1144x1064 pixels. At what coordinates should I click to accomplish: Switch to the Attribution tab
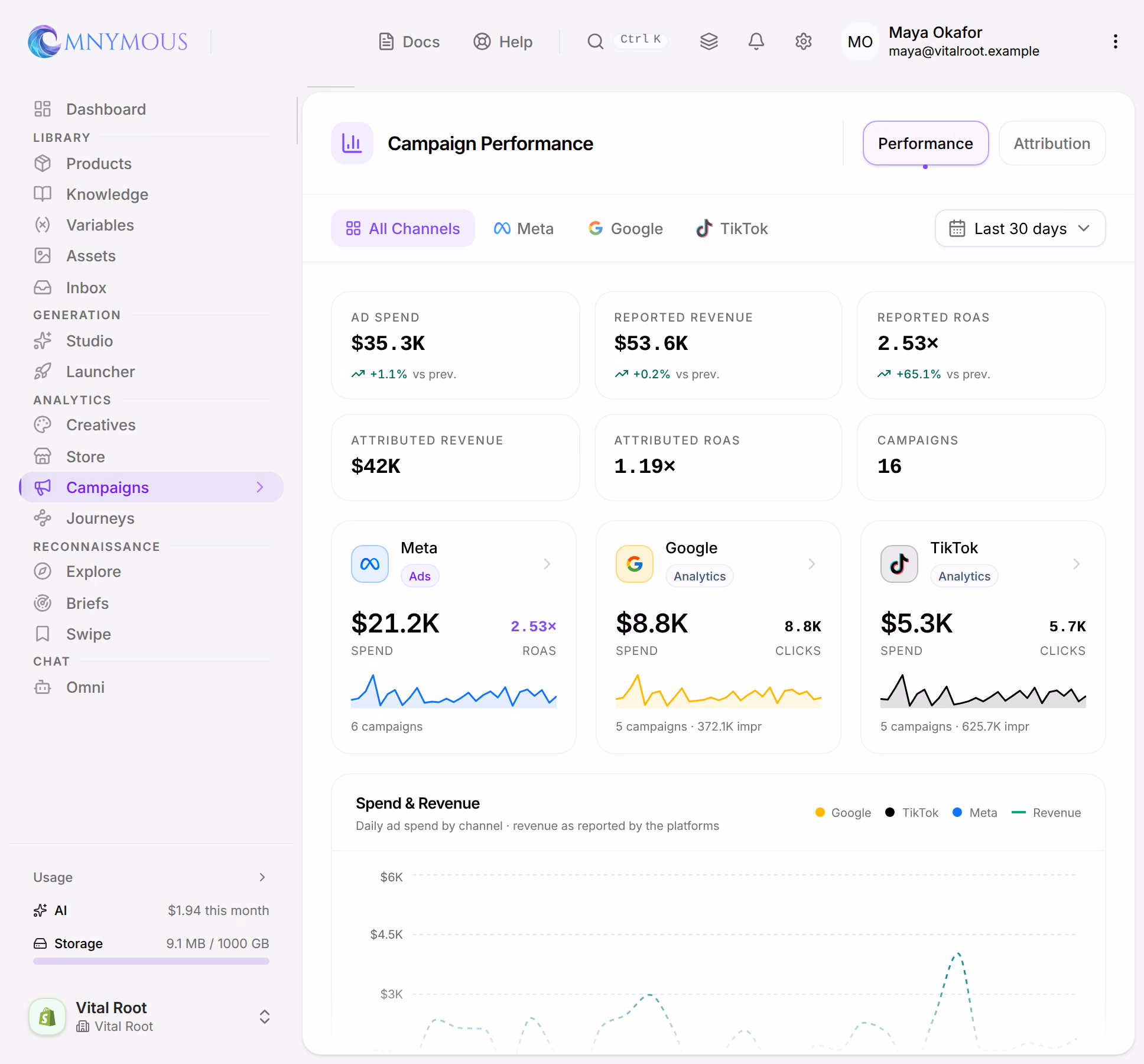[1052, 144]
